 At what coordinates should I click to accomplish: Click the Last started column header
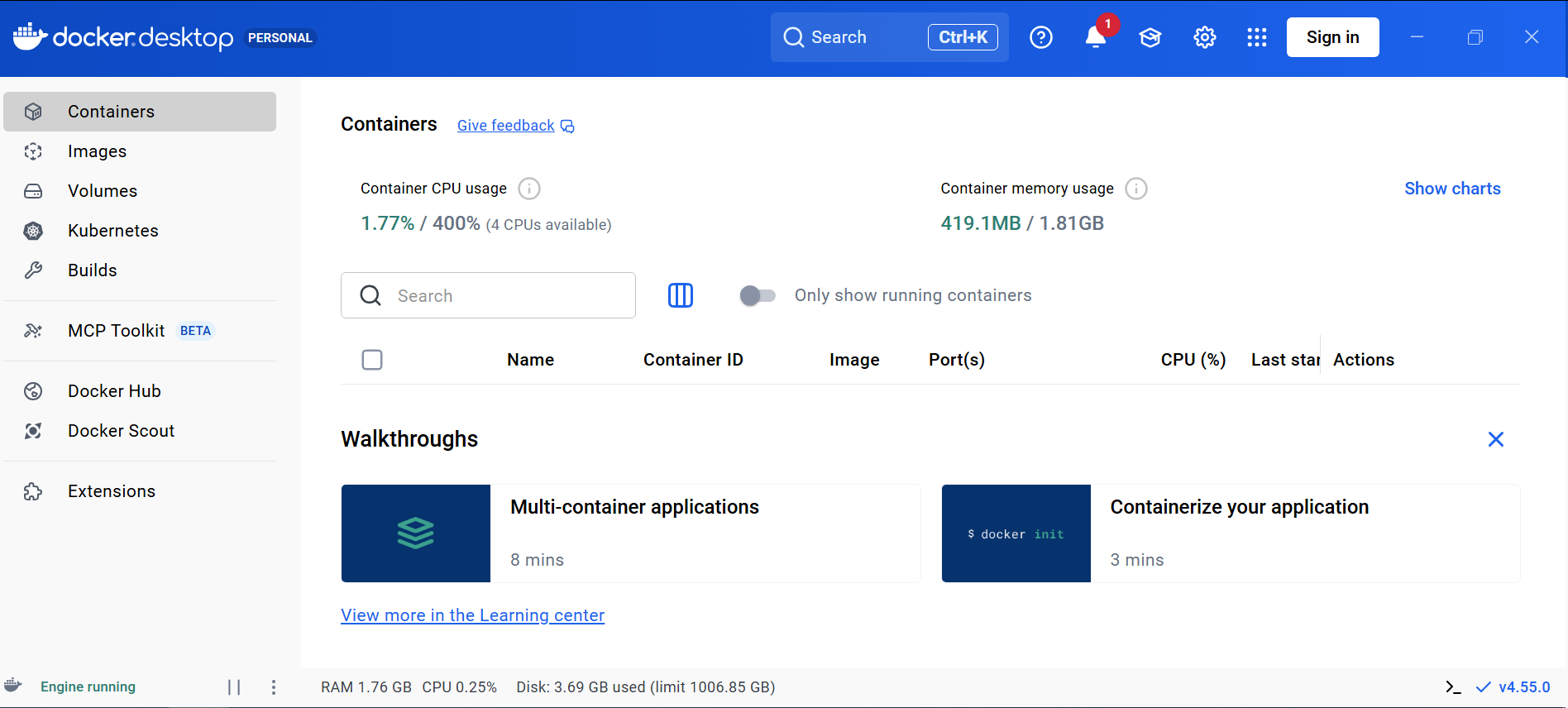[x=1285, y=360]
